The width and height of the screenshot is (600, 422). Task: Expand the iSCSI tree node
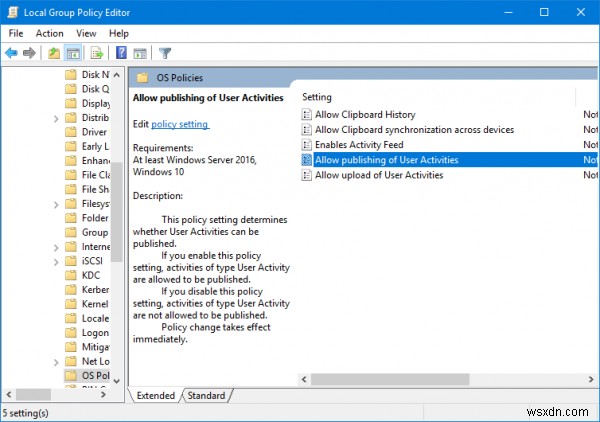[x=56, y=262]
